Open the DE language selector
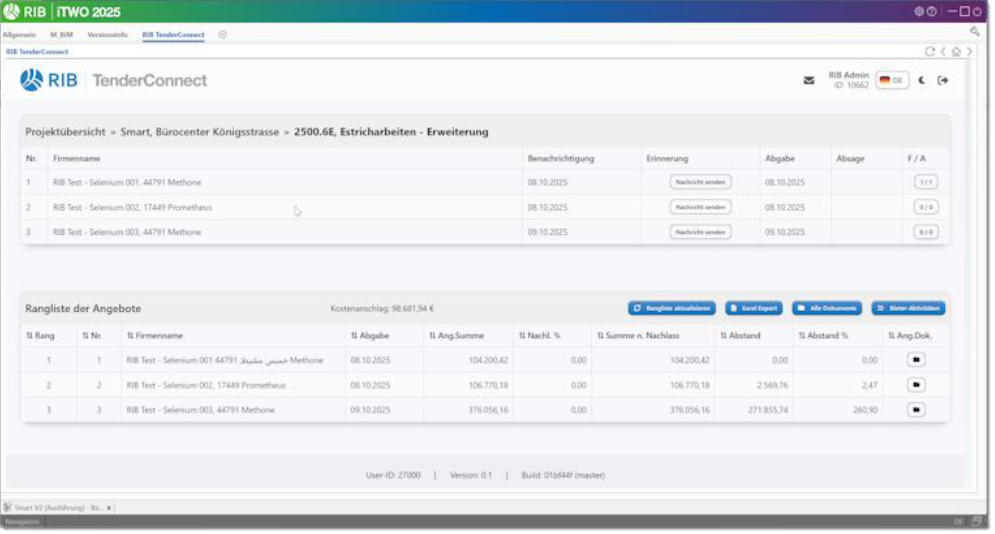This screenshot has width=995, height=534. (891, 81)
